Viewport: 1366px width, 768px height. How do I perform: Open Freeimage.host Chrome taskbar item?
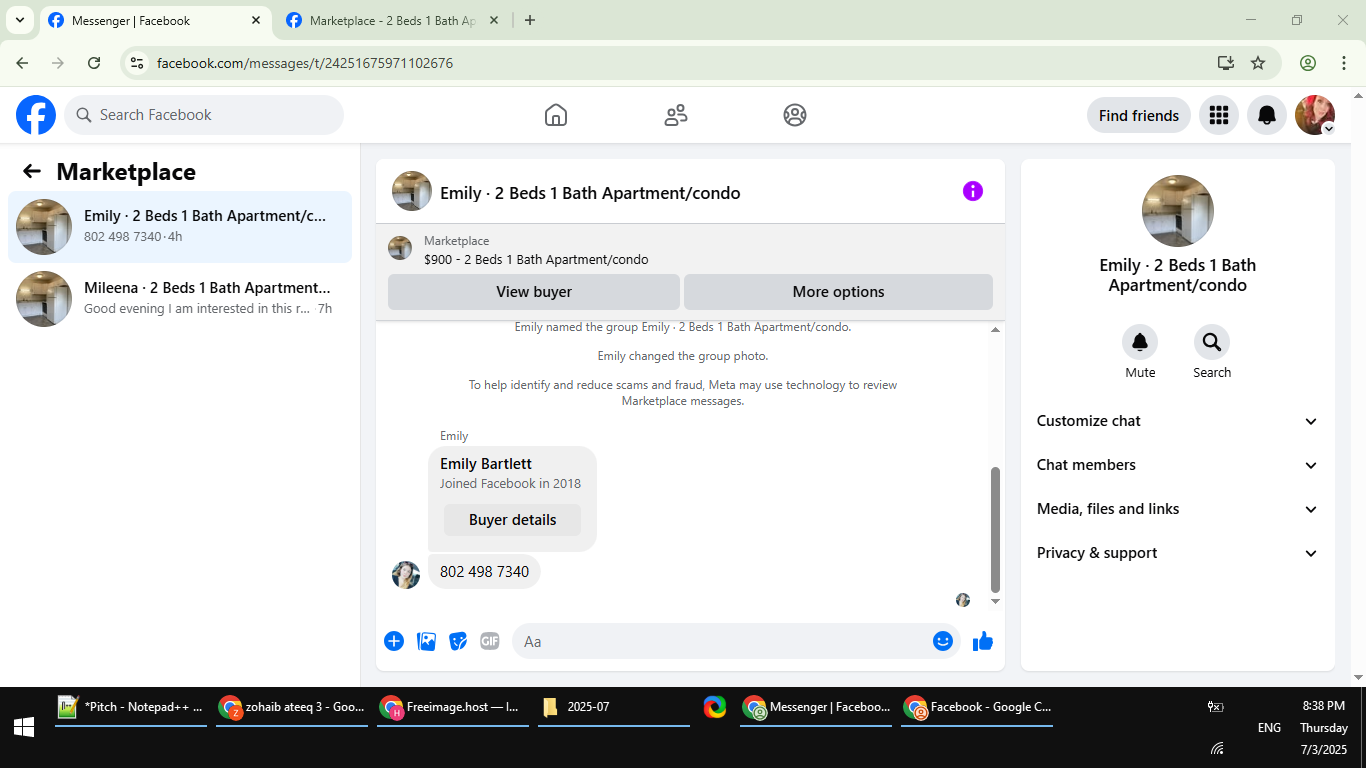click(453, 707)
